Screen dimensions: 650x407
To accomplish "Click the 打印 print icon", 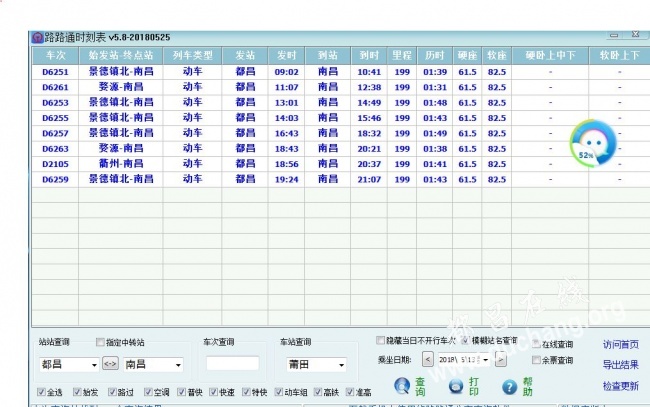I will 456,386.
